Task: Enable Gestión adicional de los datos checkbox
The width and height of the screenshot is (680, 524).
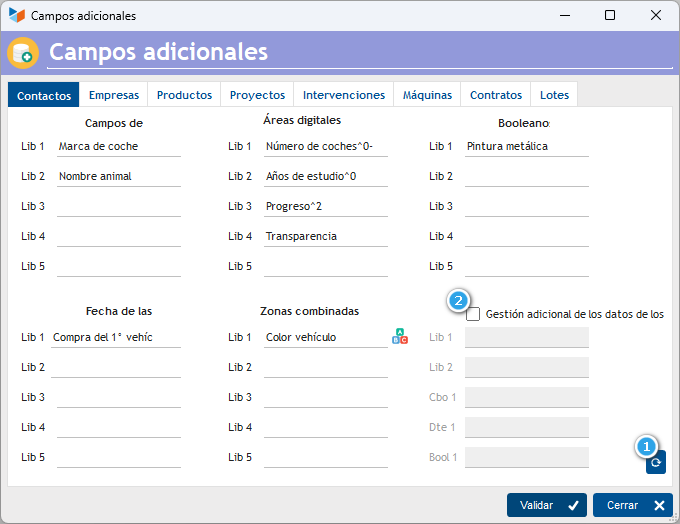Action: click(473, 314)
